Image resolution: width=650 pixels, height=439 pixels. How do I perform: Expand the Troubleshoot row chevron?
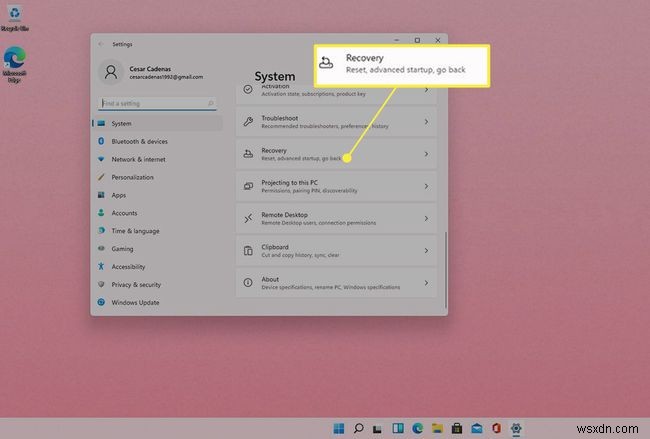[x=426, y=121]
